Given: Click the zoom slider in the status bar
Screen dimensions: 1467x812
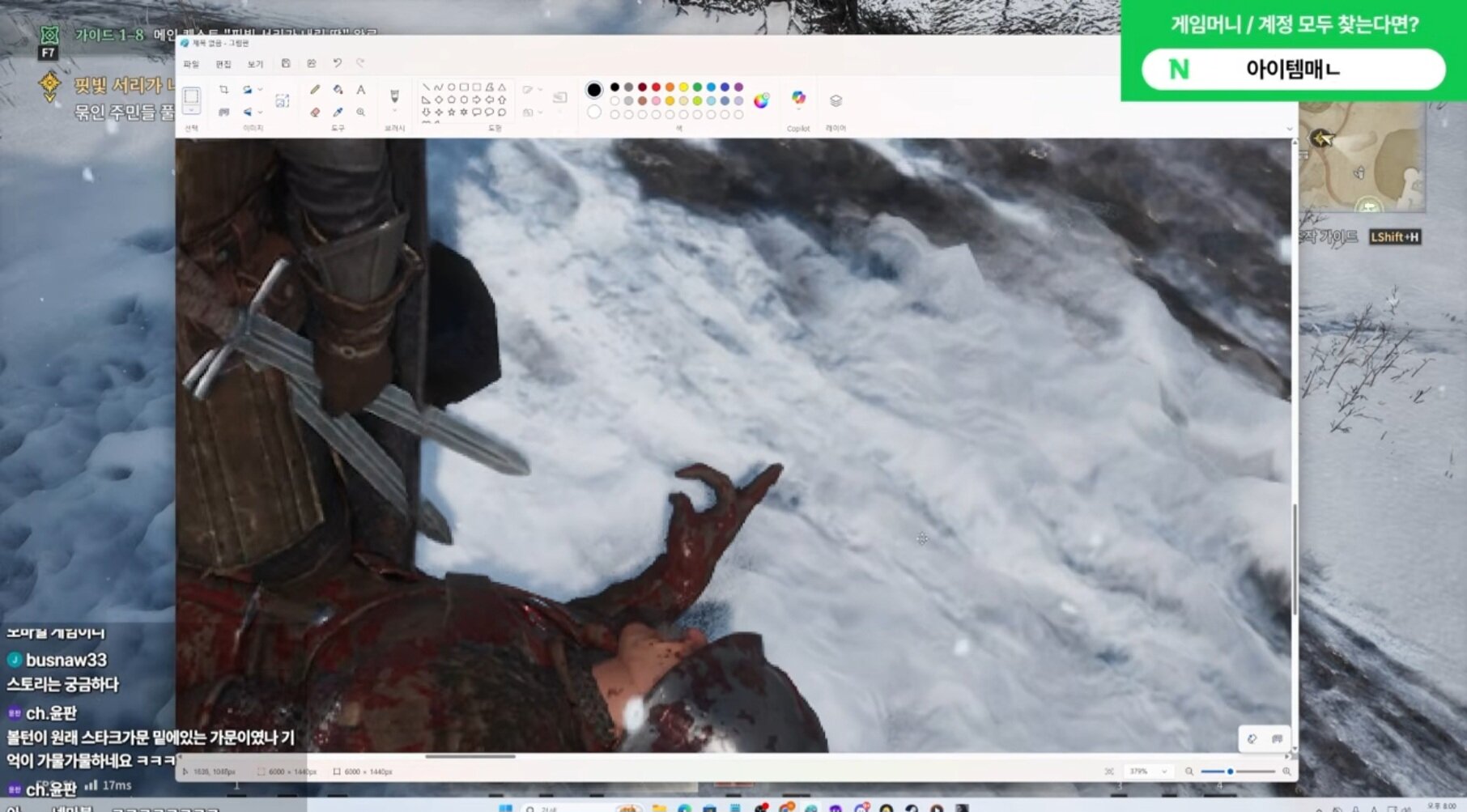Looking at the screenshot, I should [1238, 772].
